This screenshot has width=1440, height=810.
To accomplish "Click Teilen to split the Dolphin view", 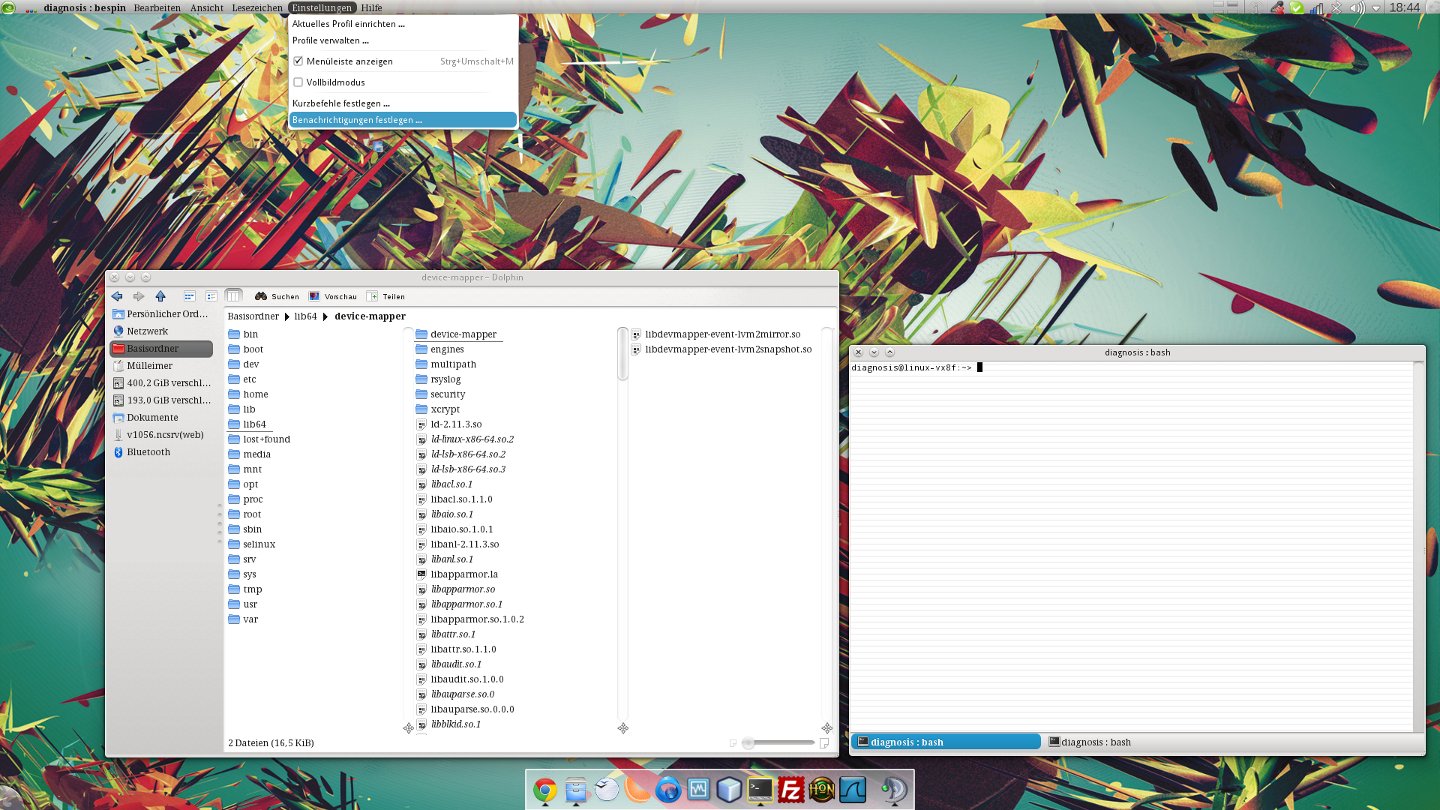I will click(x=386, y=296).
